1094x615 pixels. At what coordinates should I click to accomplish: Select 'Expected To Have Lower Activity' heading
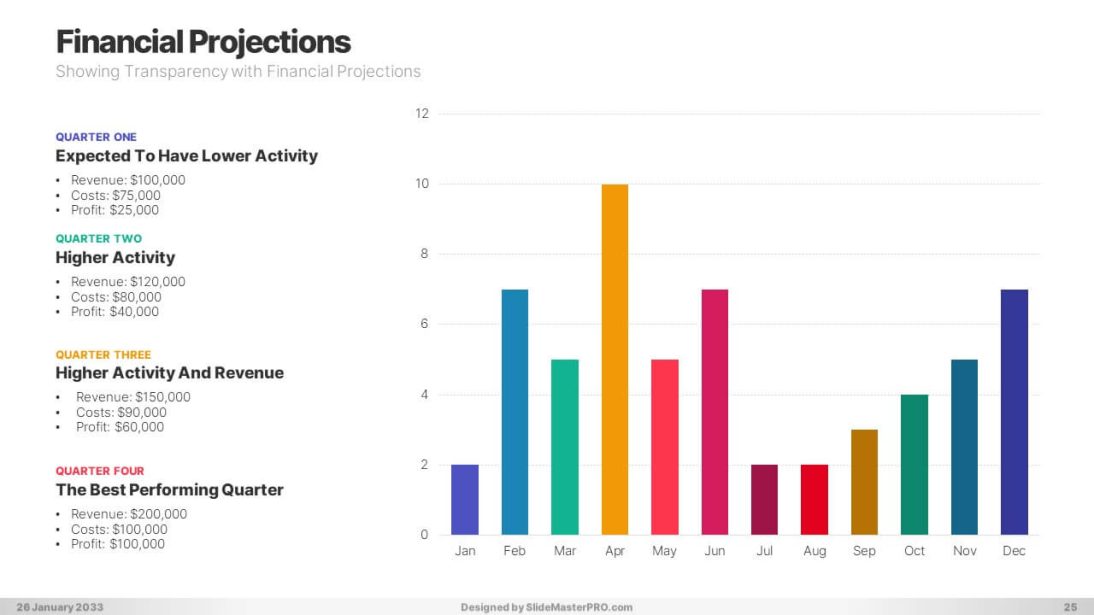pos(186,156)
